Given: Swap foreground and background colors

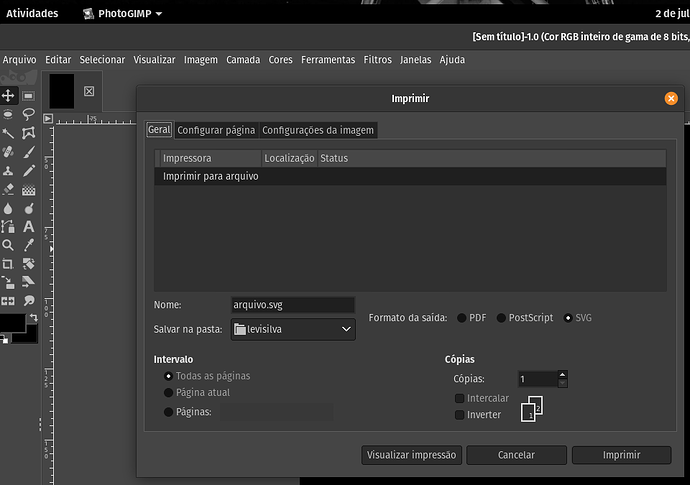Looking at the screenshot, I should (34, 317).
